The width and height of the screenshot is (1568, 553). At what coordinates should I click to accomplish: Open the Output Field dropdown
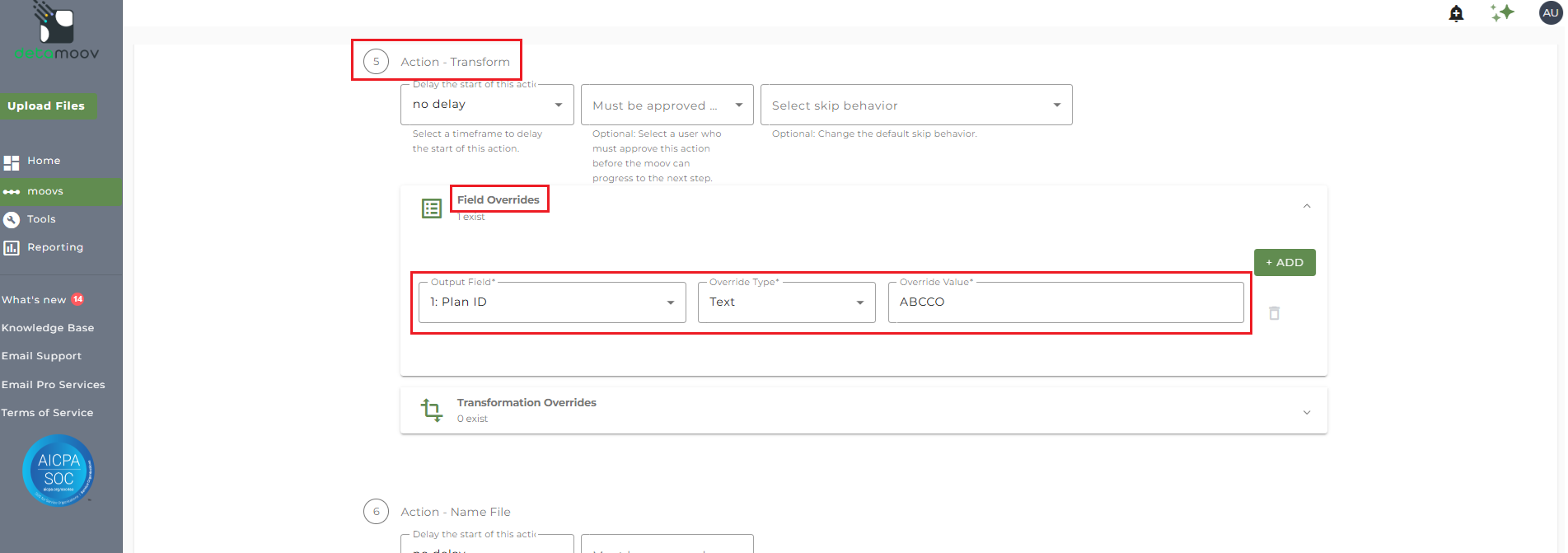(x=552, y=302)
